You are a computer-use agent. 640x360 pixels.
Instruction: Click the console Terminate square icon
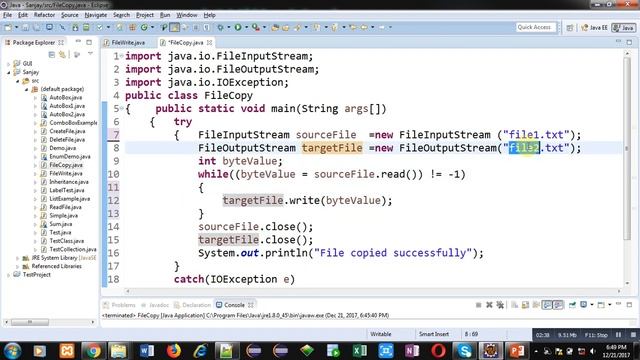tap(478, 305)
